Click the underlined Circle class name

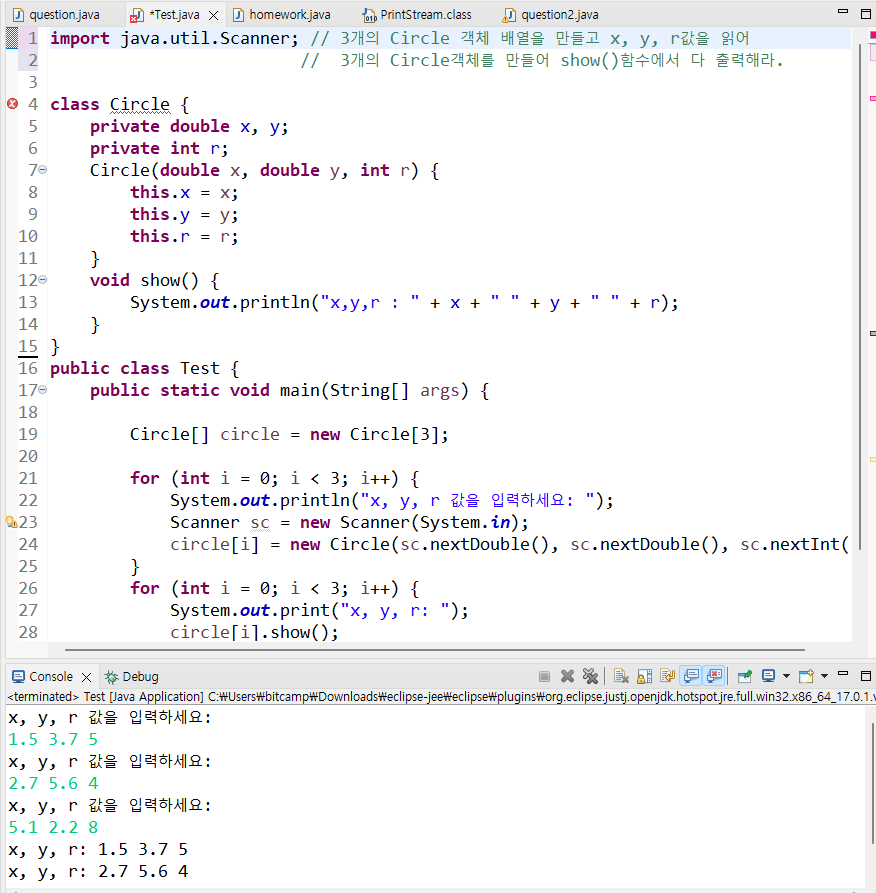pyautogui.click(x=140, y=104)
